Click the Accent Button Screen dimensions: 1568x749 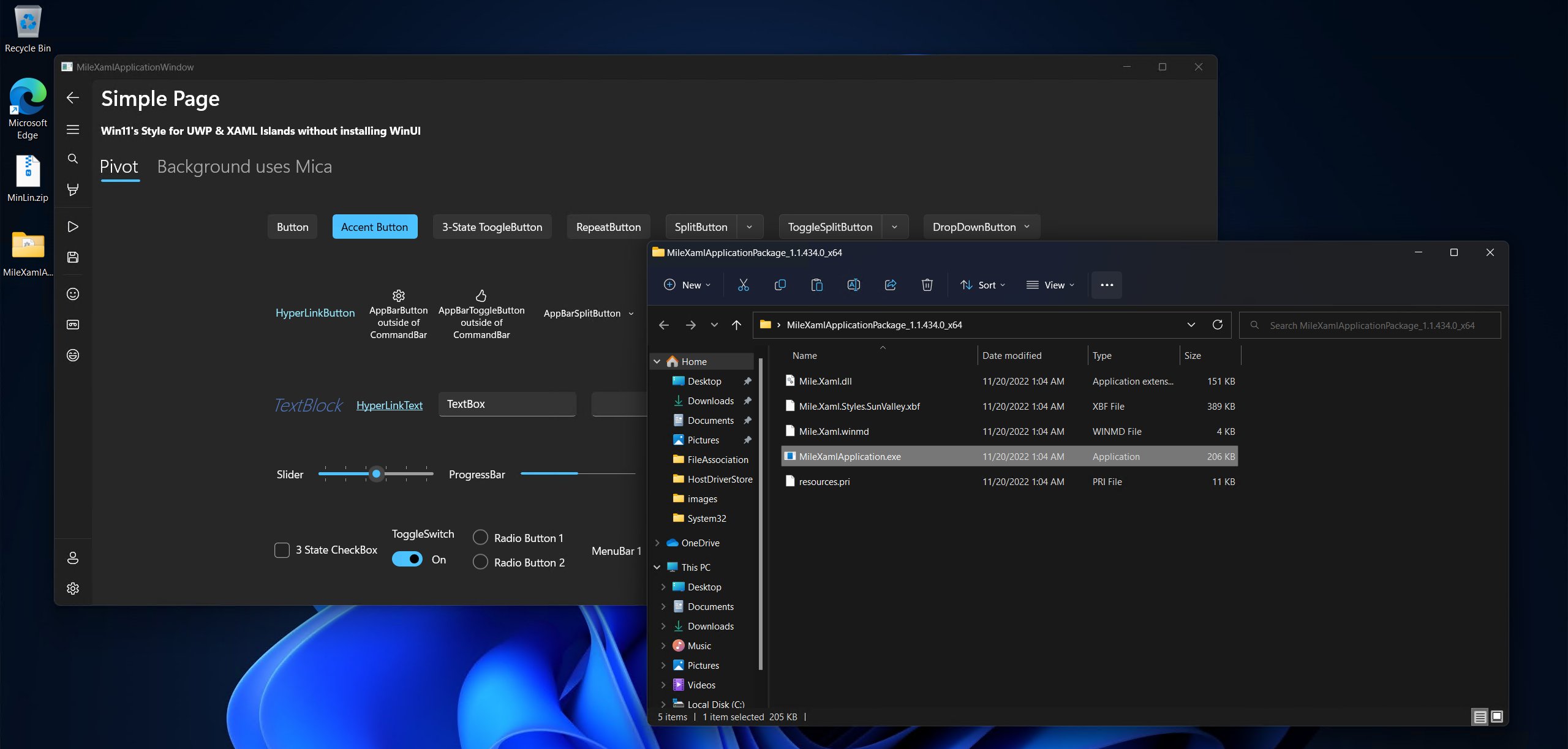375,227
